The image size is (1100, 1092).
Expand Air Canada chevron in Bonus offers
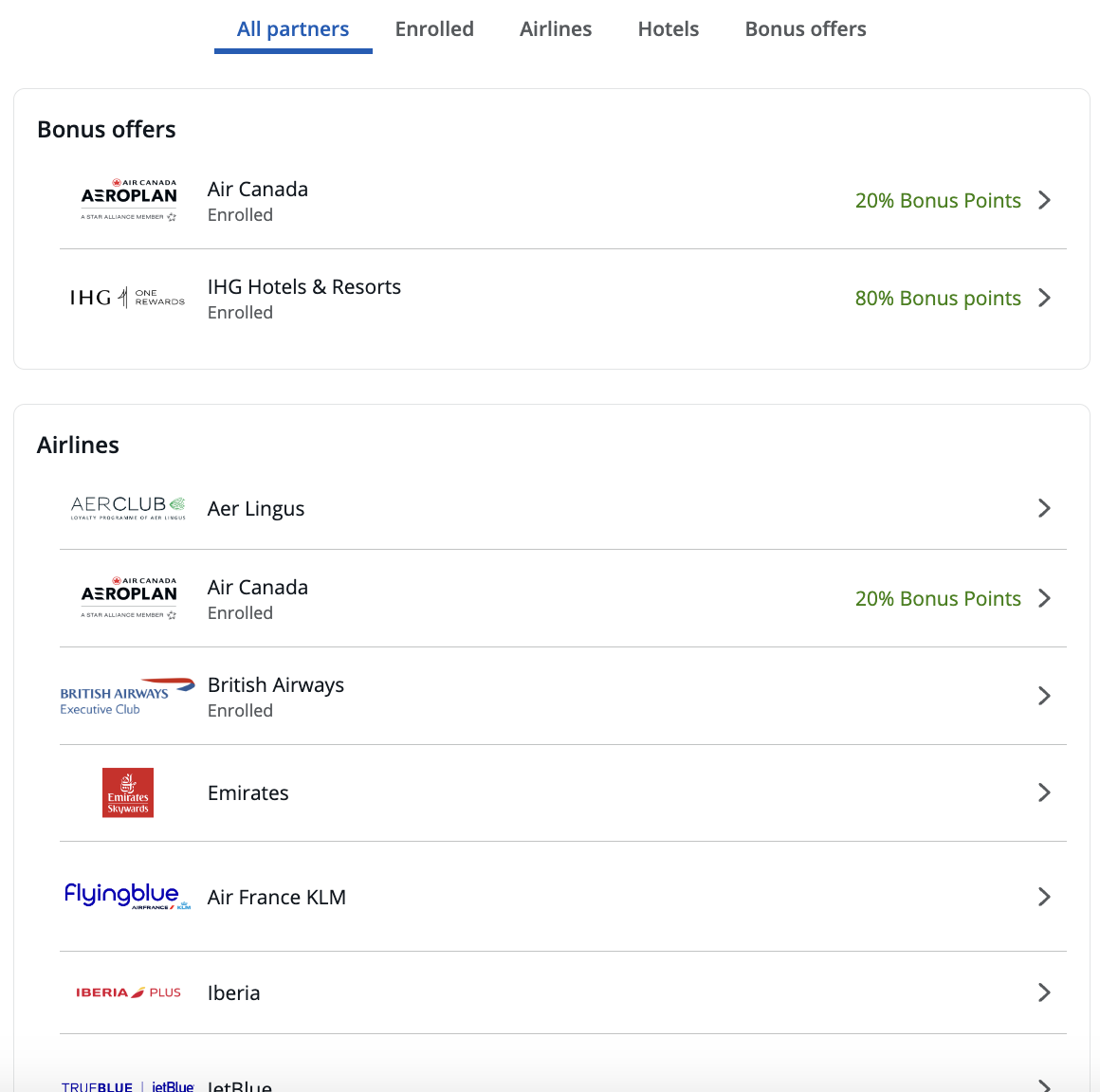pos(1045,200)
